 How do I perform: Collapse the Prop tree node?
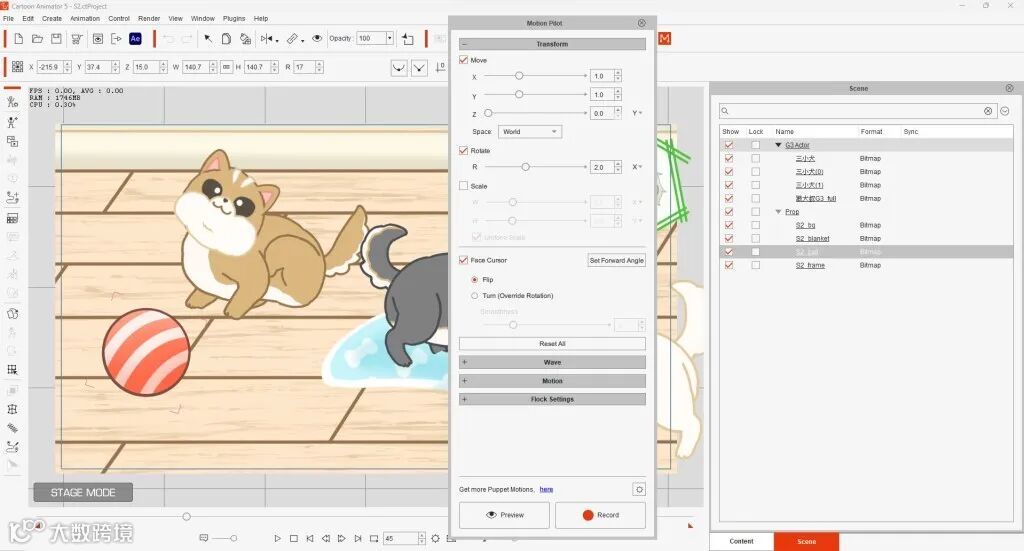(x=778, y=212)
